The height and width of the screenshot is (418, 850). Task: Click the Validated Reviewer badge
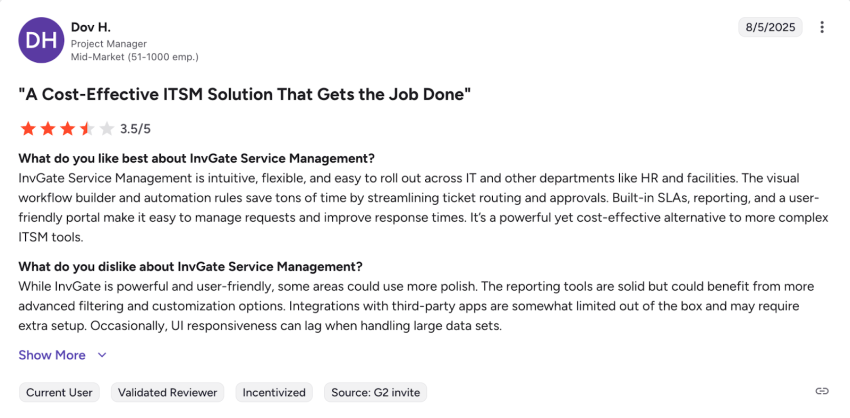click(167, 393)
